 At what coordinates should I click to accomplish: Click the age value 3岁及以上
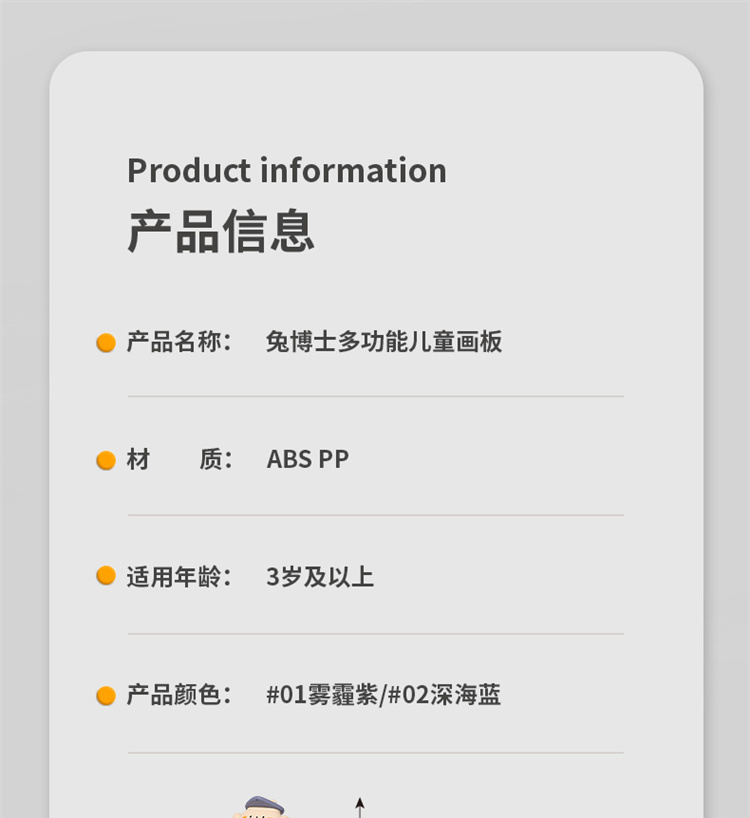tap(320, 577)
